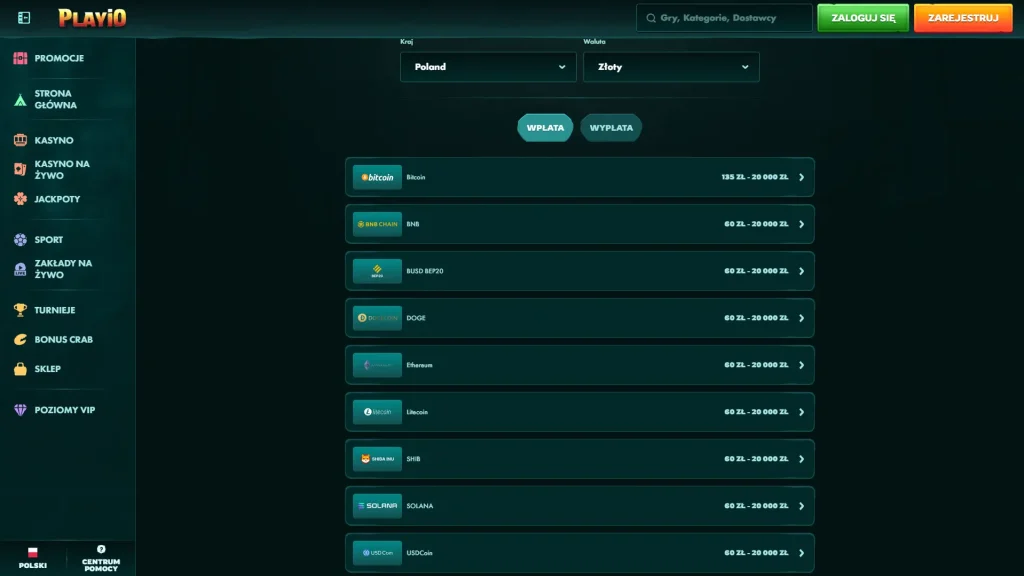Click the Sport ball icon
The width and height of the screenshot is (1024, 576).
[x=20, y=240]
